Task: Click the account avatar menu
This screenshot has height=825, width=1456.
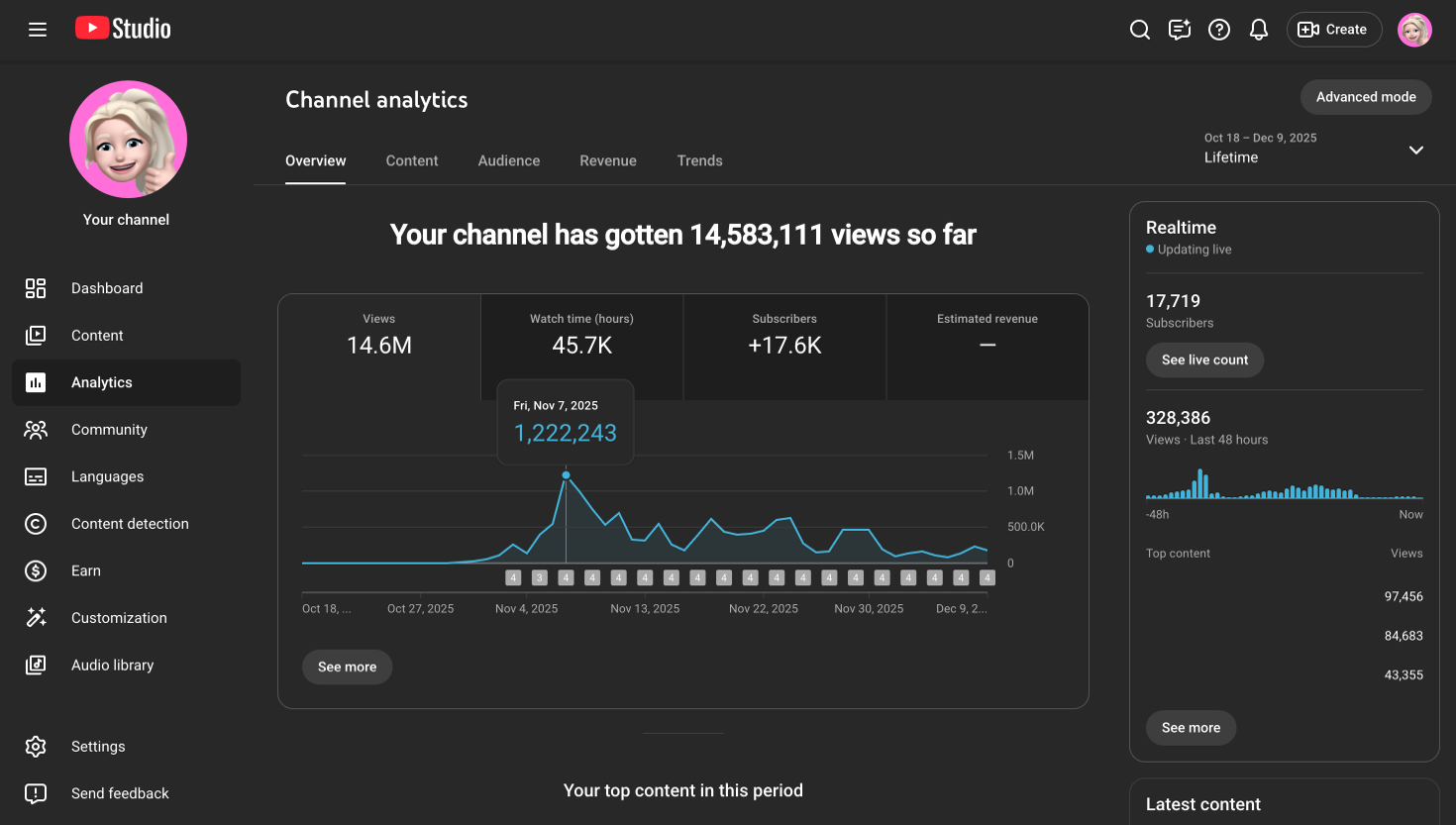Action: 1414,30
